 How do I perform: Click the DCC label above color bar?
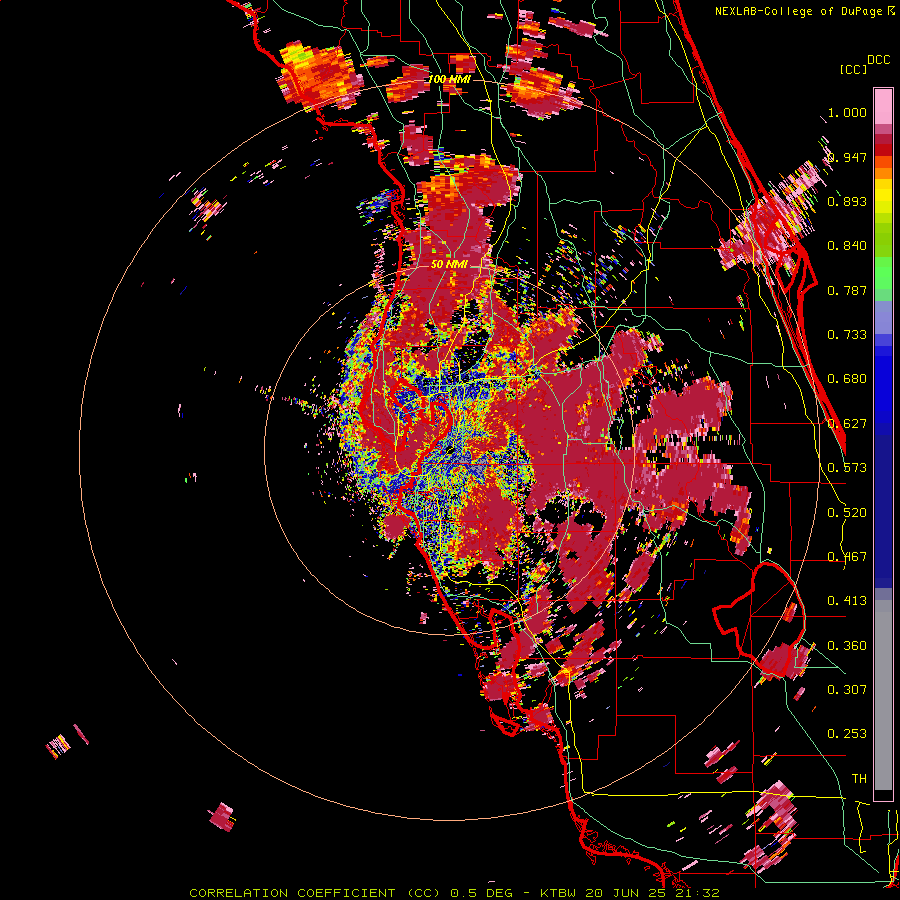tap(878, 60)
